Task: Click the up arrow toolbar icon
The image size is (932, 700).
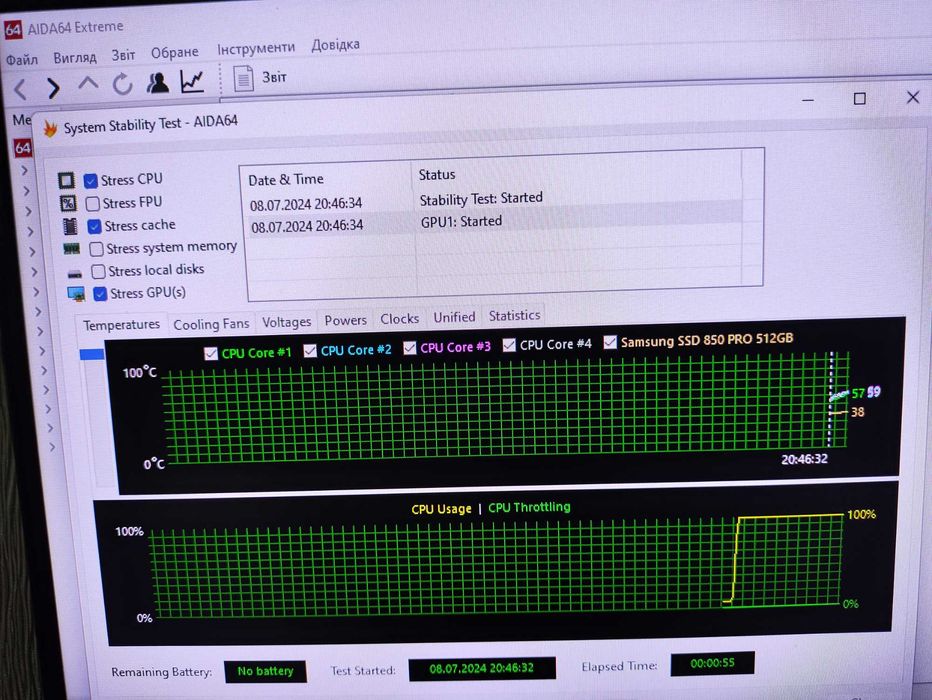Action: 88,83
